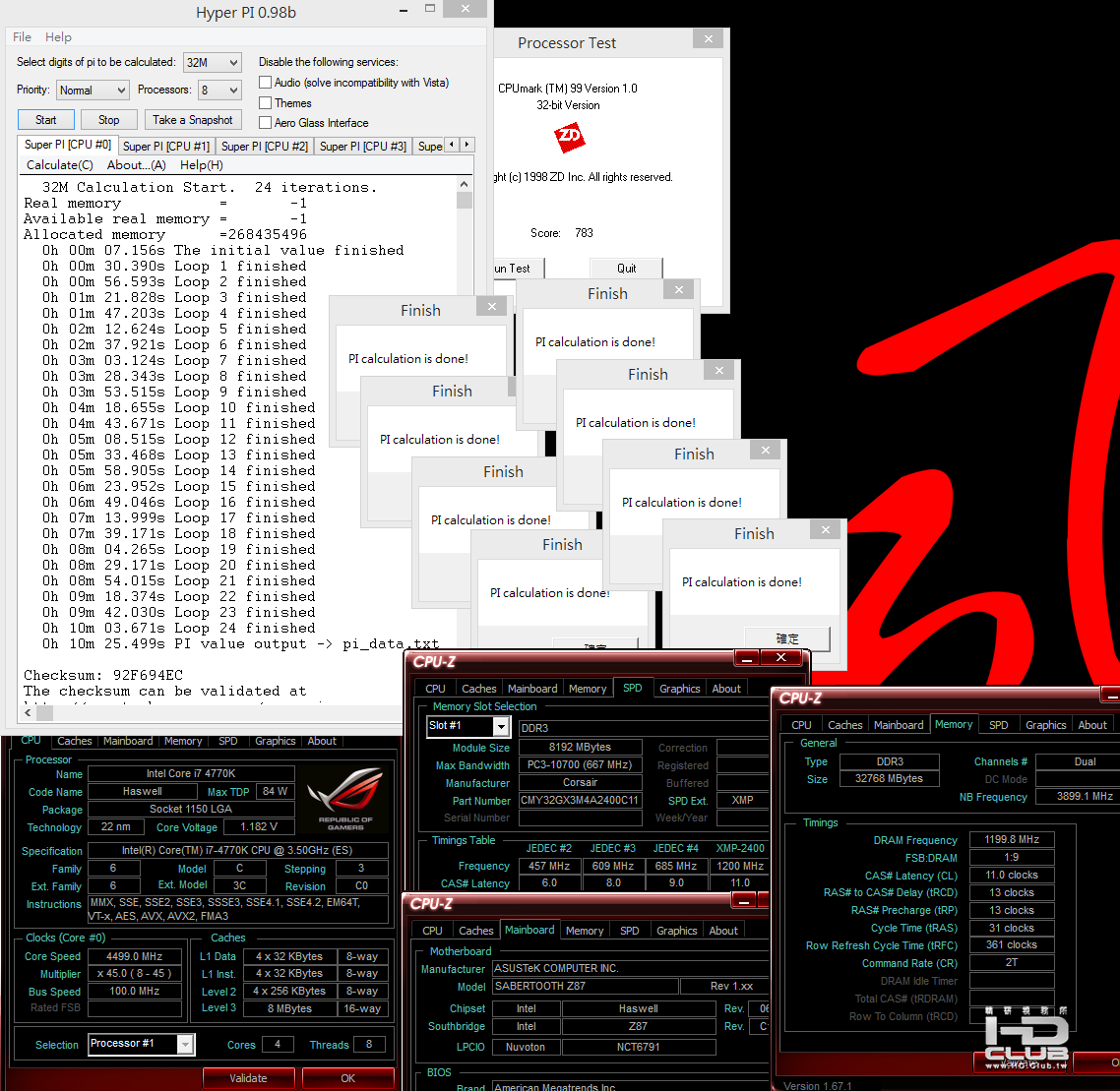Close the Hyper PI window

click(465, 9)
